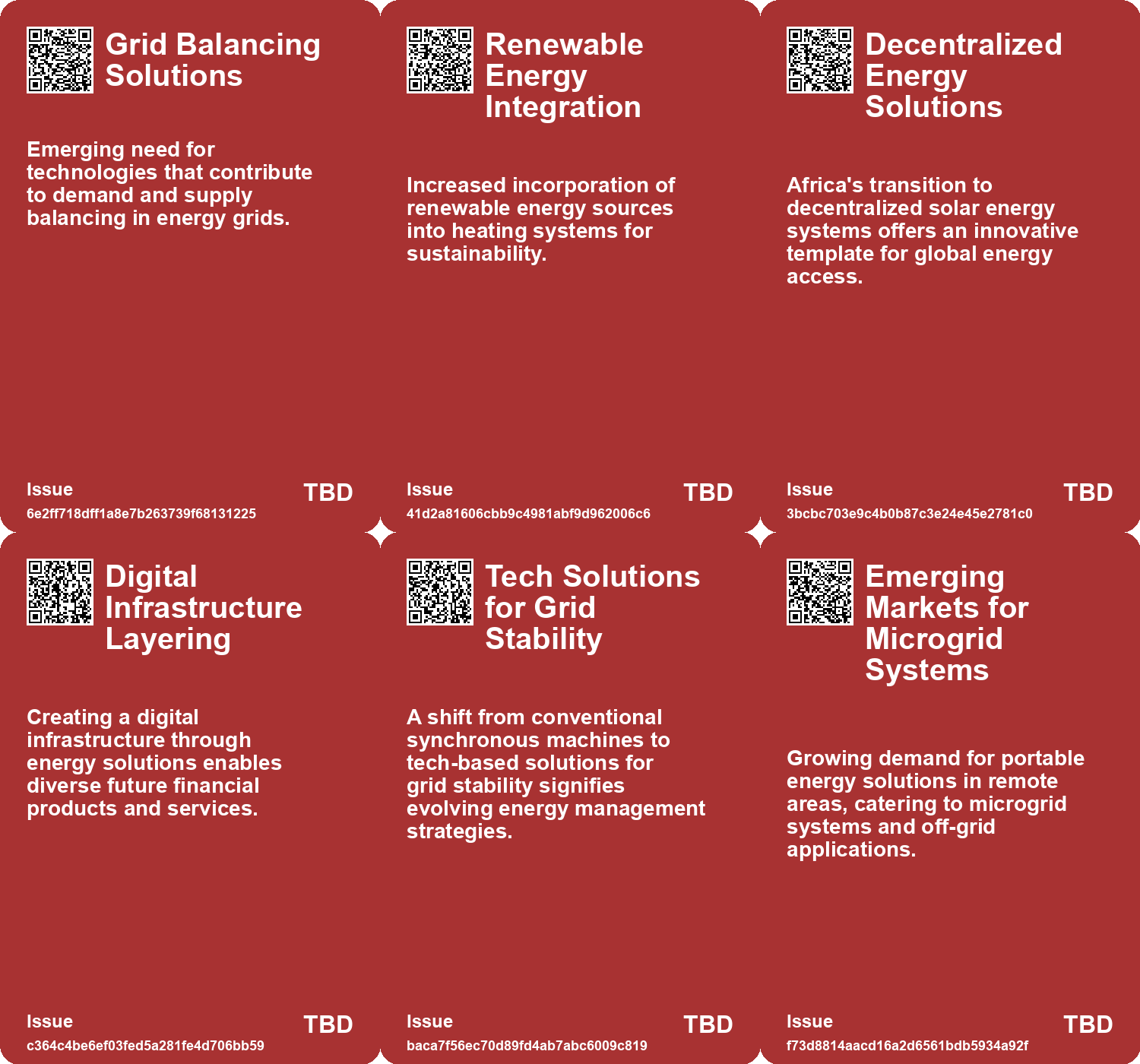Open the Renewable Energy Integration title

564,76
